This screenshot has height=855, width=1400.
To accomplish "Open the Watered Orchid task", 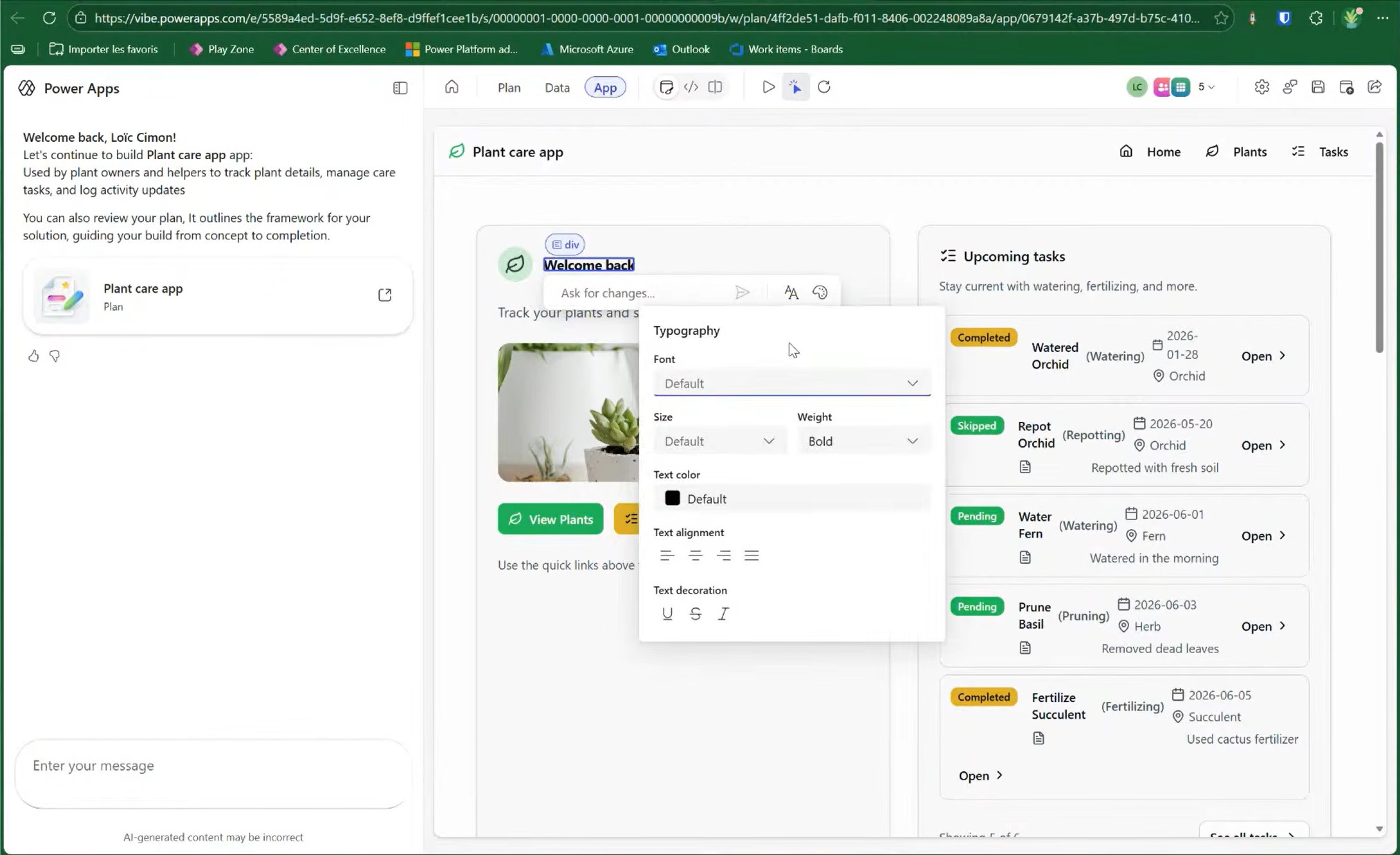I will [x=1262, y=356].
